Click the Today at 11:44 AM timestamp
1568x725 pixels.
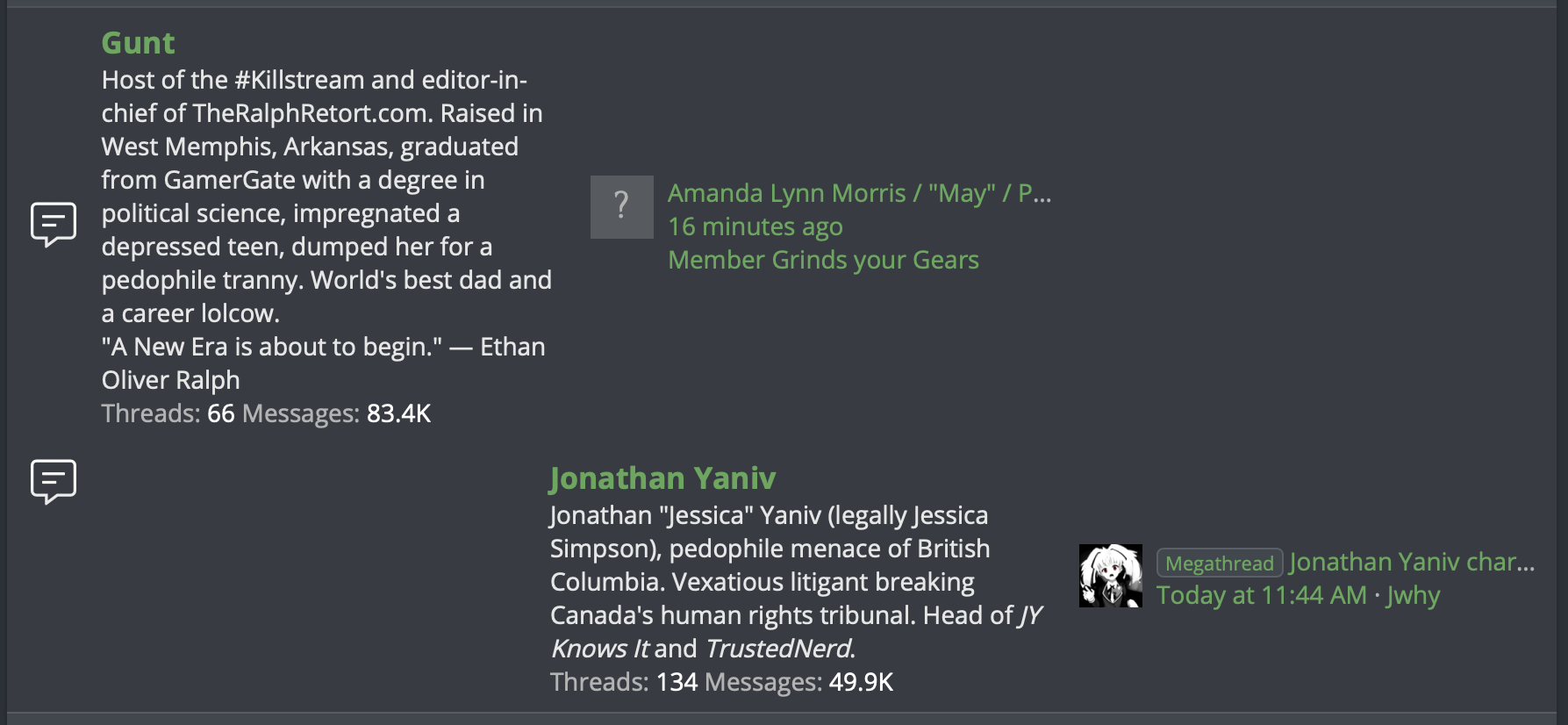point(1262,595)
